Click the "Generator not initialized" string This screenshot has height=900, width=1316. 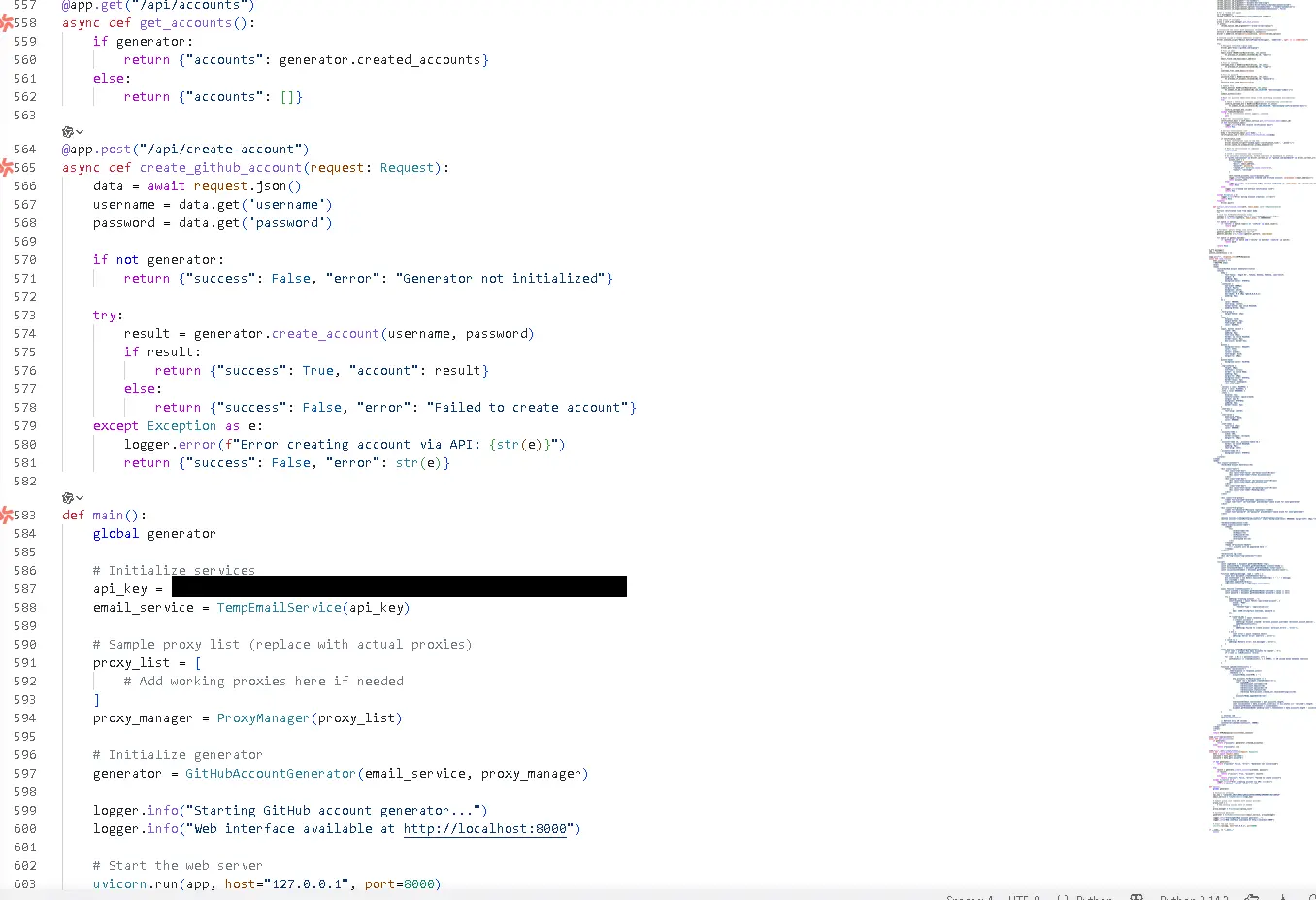pos(501,278)
